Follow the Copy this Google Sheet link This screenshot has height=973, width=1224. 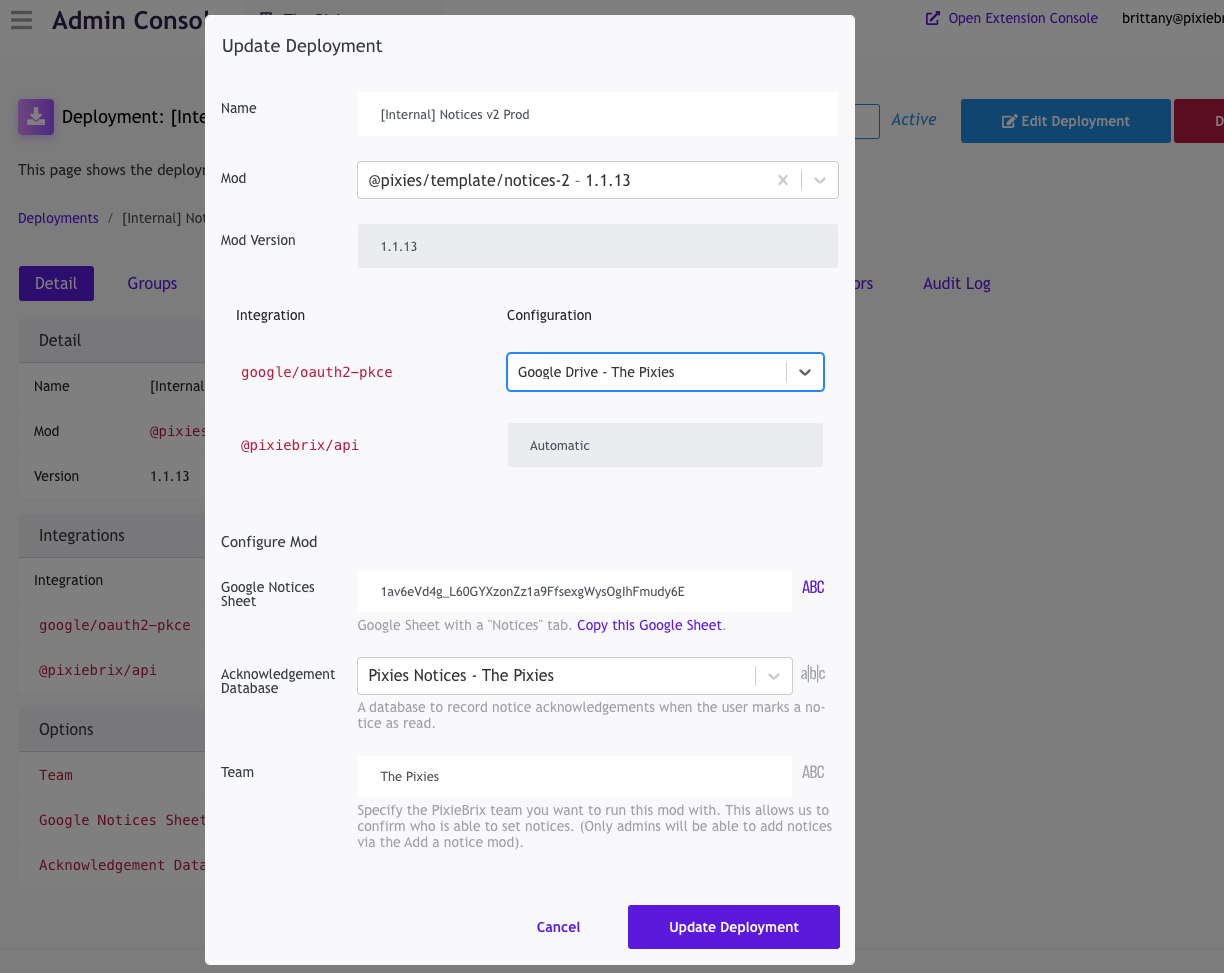point(649,625)
